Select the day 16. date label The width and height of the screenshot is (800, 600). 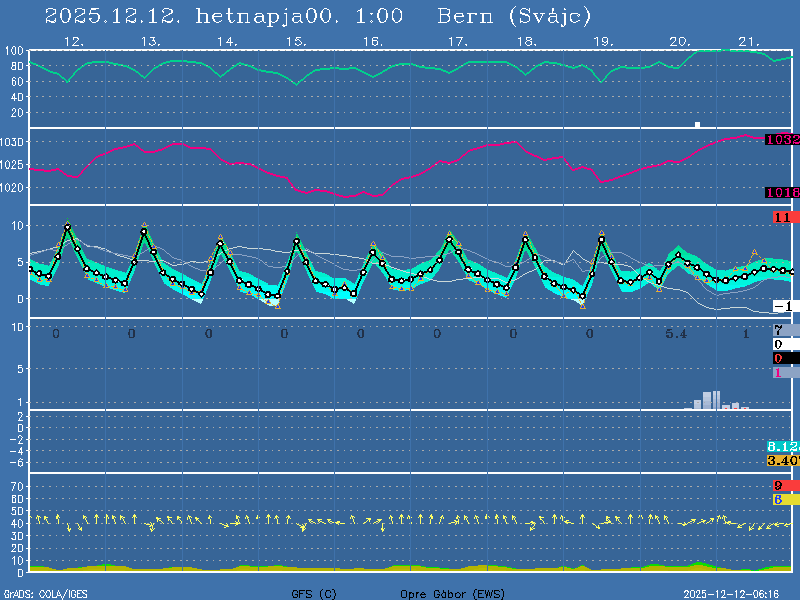(372, 42)
